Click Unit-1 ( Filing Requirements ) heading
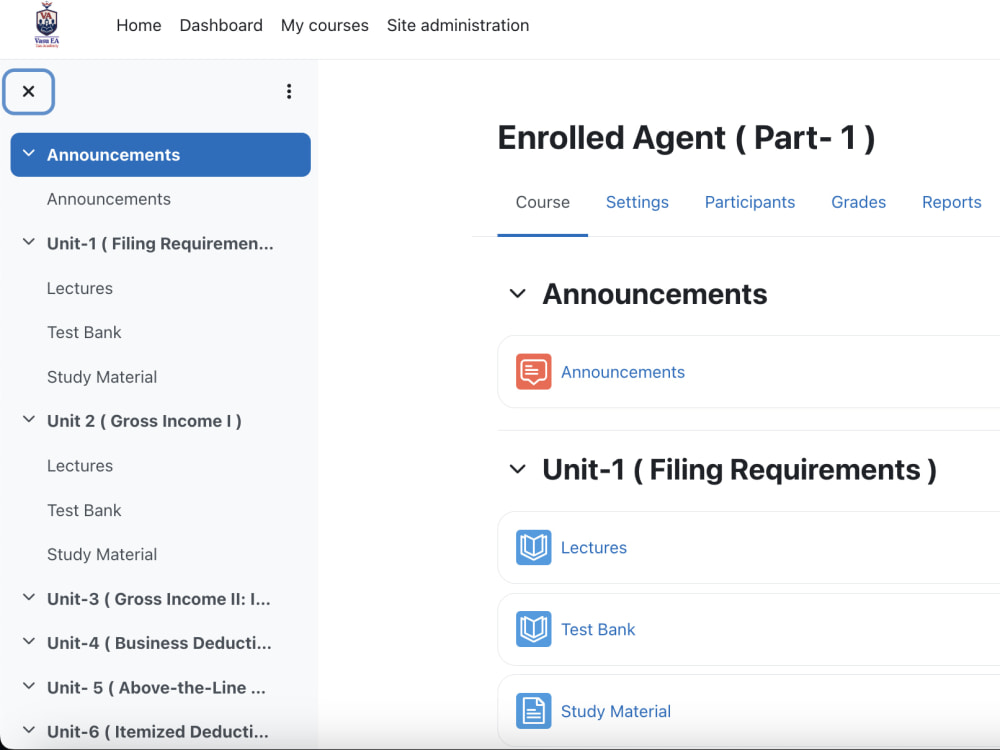Image resolution: width=1000 pixels, height=750 pixels. point(739,471)
